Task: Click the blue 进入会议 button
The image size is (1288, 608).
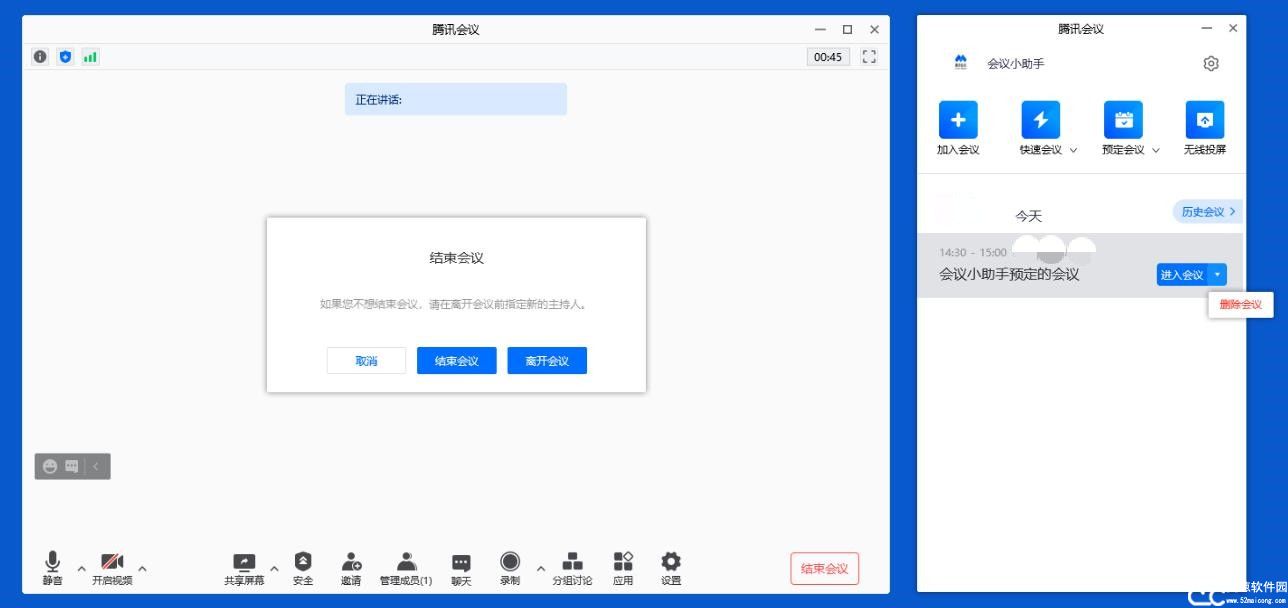Action: pyautogui.click(x=1182, y=275)
